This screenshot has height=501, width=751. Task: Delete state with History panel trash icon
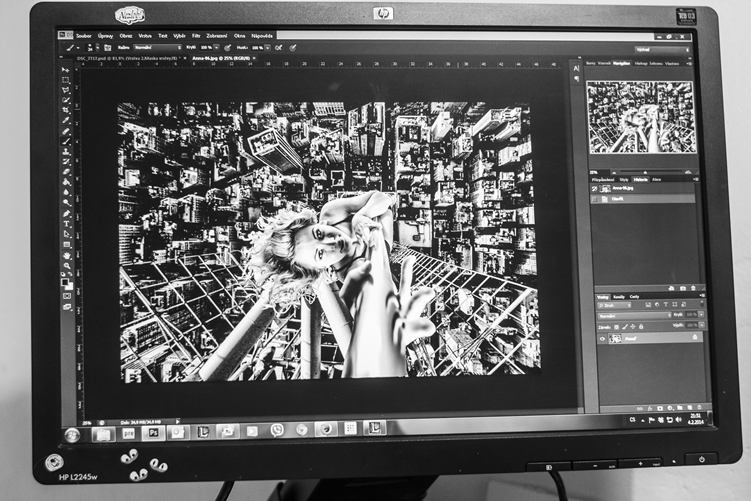point(694,288)
